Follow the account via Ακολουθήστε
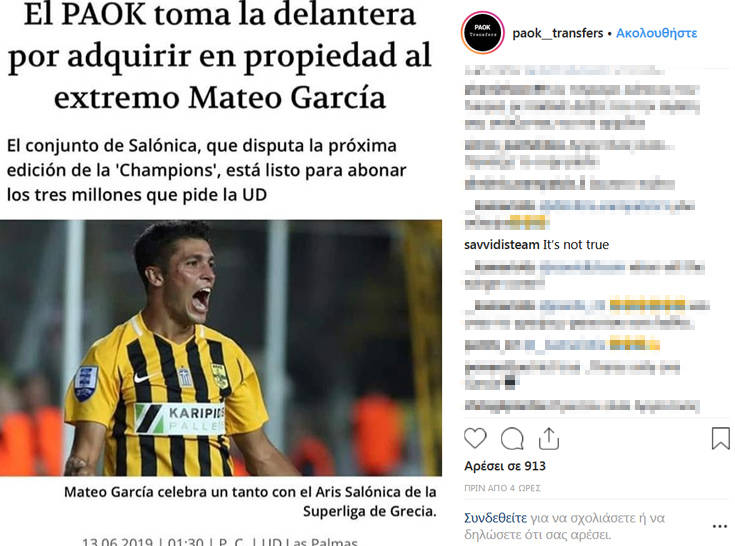Image resolution: width=735 pixels, height=546 pixels. [x=656, y=33]
